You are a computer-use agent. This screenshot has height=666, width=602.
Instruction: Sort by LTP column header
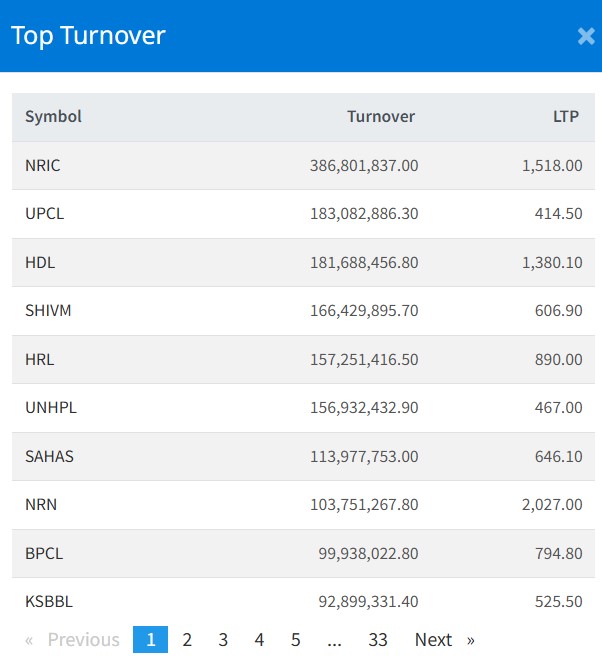pyautogui.click(x=567, y=117)
